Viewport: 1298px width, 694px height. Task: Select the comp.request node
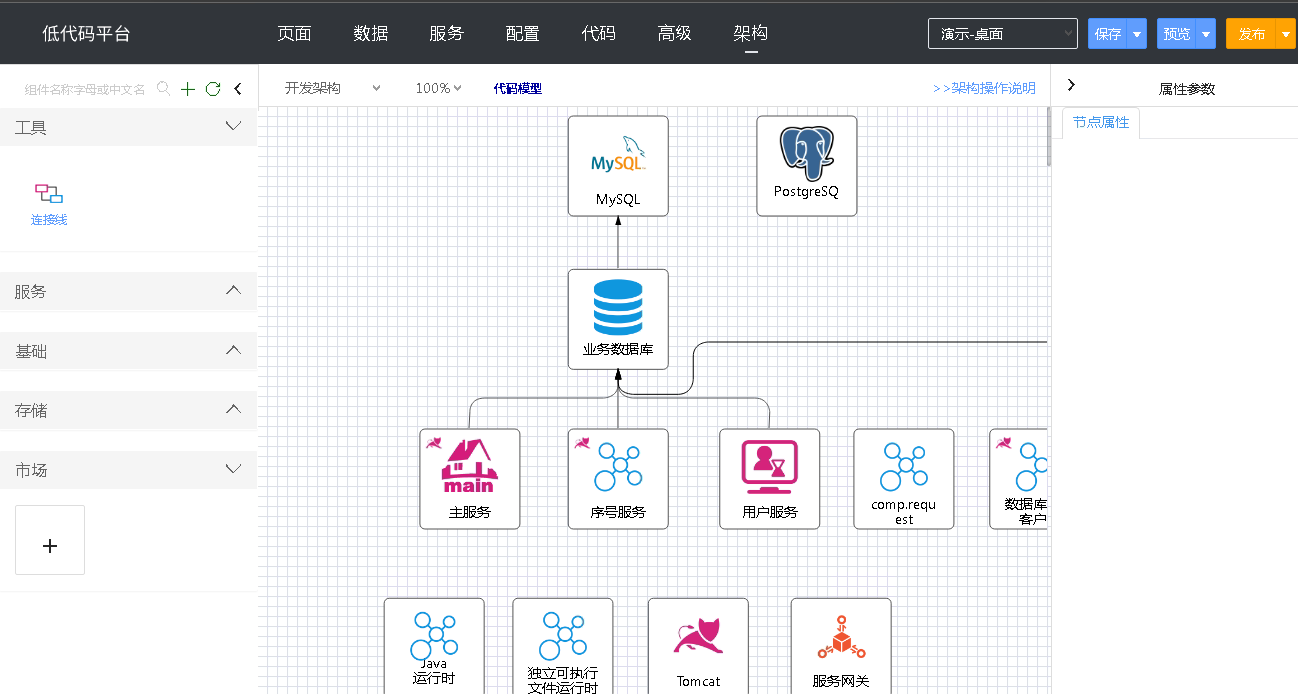(904, 479)
